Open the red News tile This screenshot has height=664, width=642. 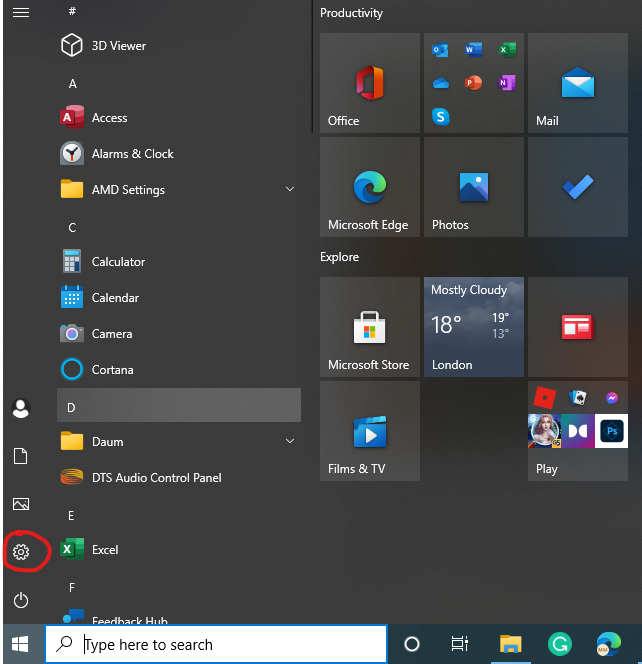tap(578, 327)
